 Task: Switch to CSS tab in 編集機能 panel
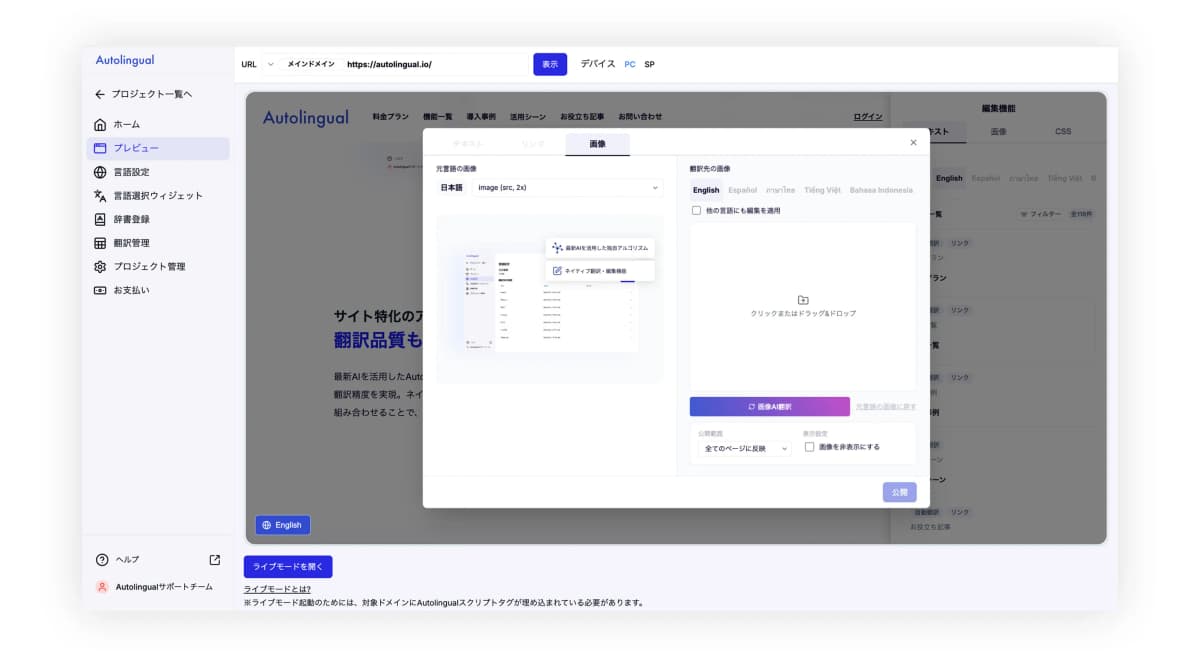(1063, 132)
